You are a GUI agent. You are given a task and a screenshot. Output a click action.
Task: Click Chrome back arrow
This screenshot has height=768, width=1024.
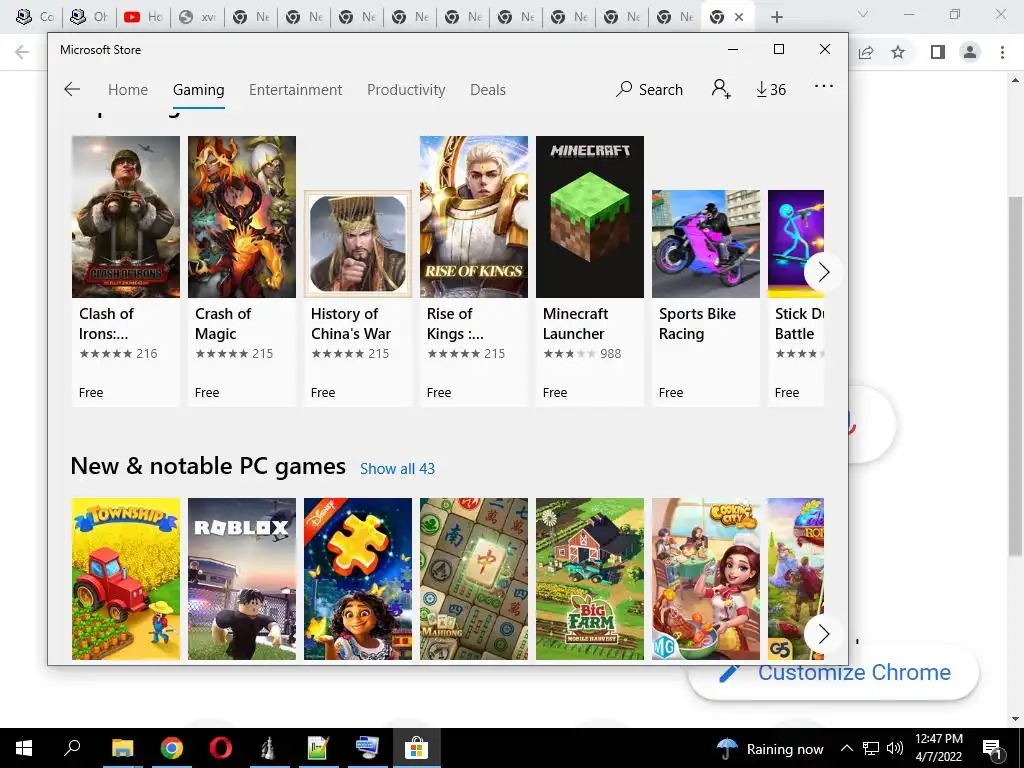(22, 52)
